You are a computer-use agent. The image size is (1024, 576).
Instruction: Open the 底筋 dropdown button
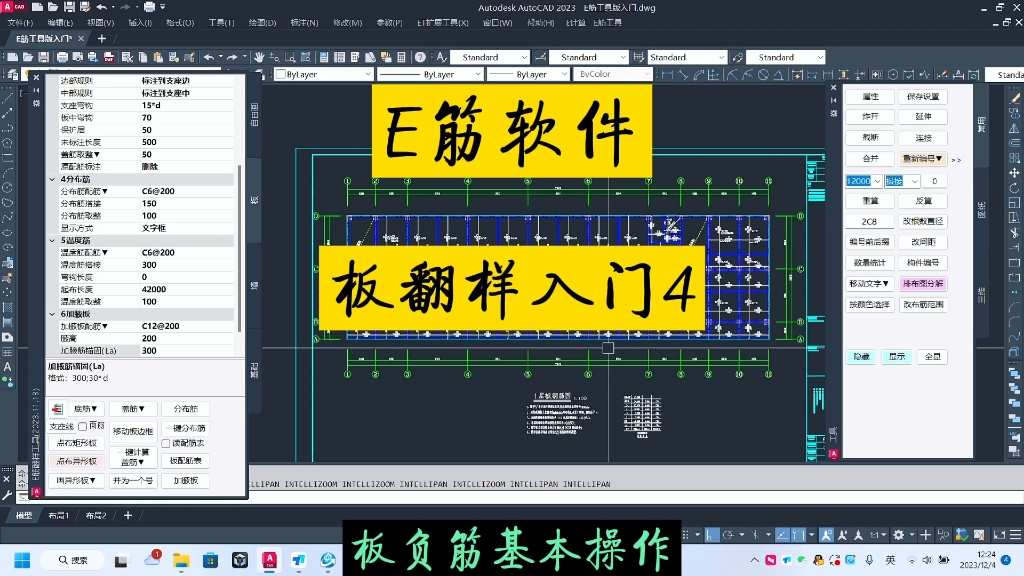pos(85,409)
